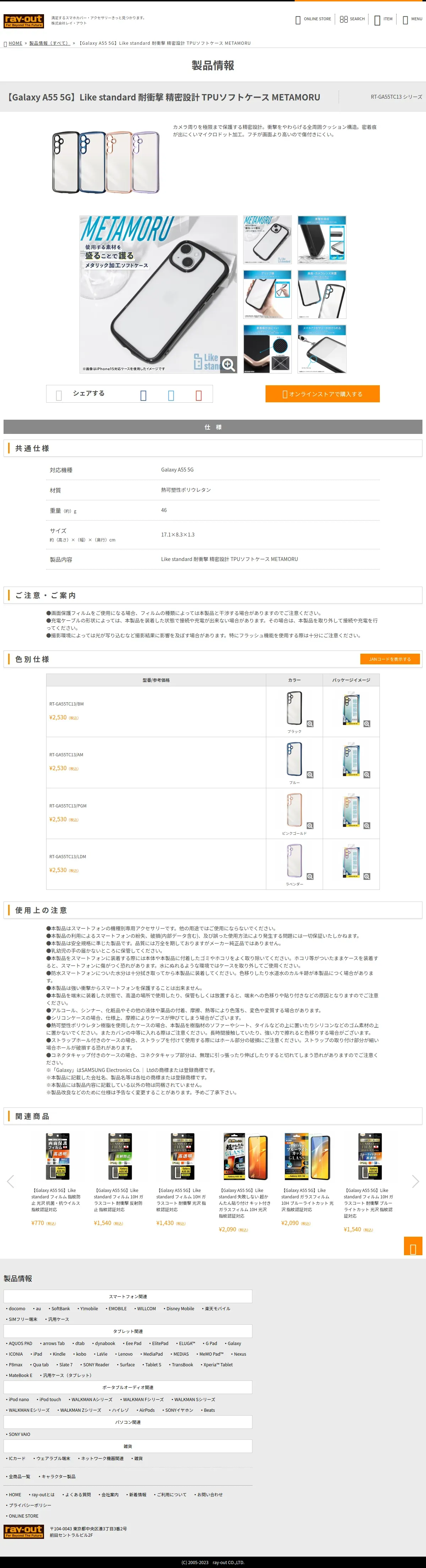The image size is (426, 1568).
Task: Click the lavender case color image
Action: [294, 861]
